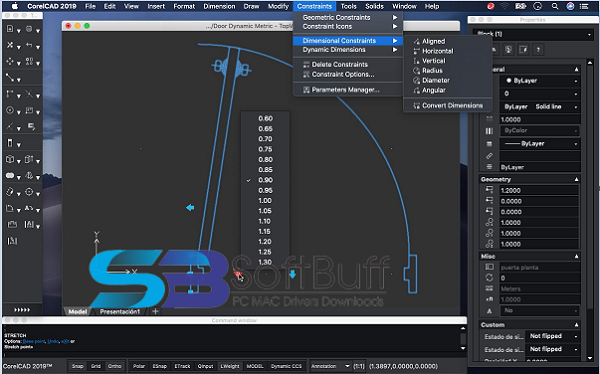
Task: Click the Delete Constraints icon
Action: click(x=306, y=65)
